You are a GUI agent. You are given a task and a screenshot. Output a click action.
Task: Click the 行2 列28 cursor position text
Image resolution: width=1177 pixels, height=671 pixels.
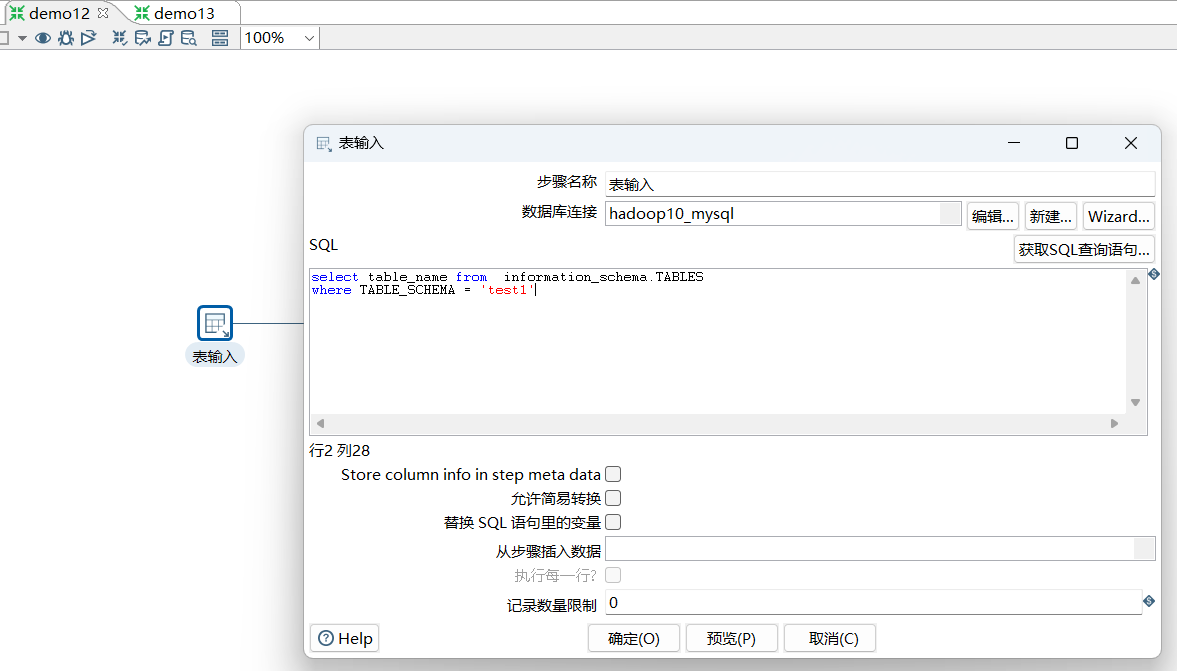tap(339, 450)
